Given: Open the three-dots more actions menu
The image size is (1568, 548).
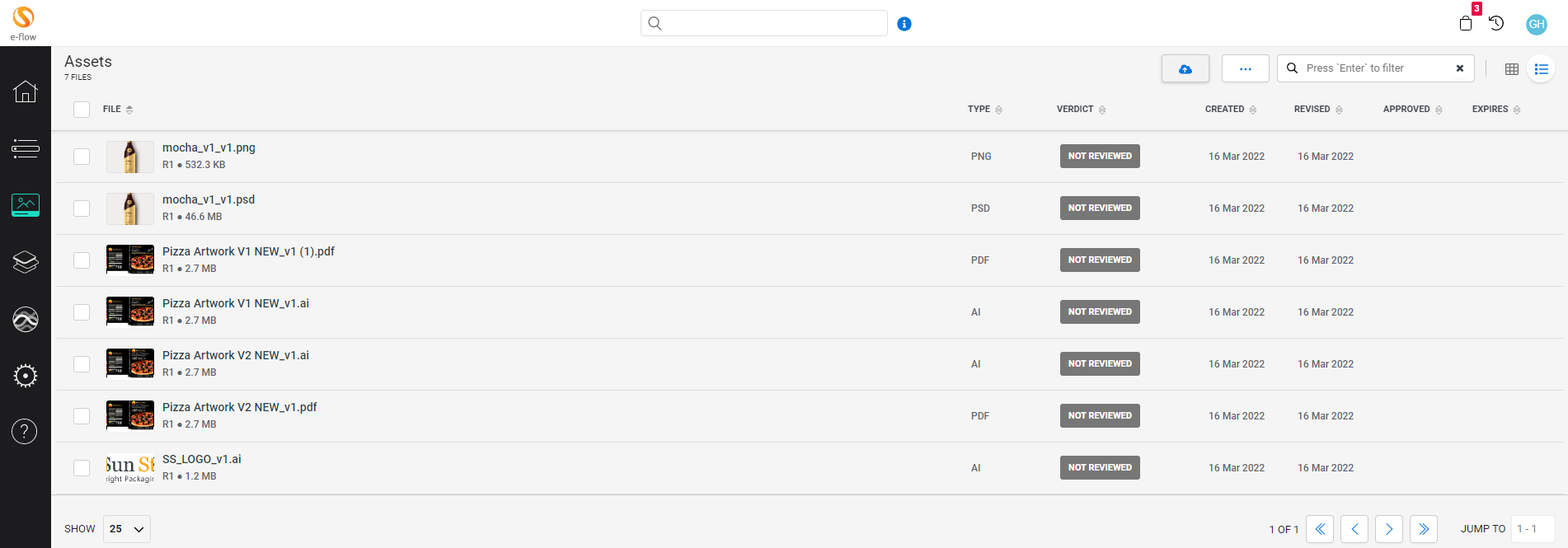Looking at the screenshot, I should [1245, 69].
